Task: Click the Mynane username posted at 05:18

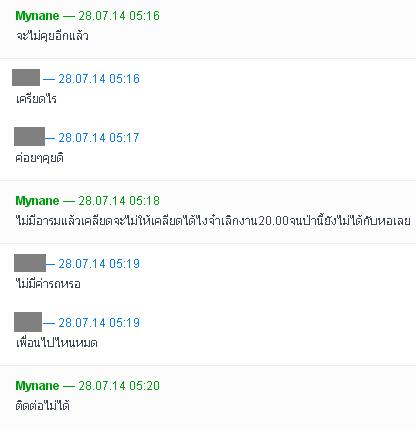Action: click(x=37, y=201)
